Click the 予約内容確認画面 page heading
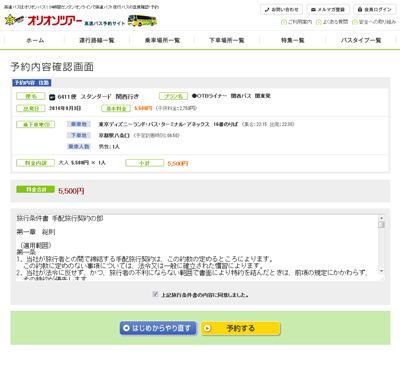This screenshot has height=366, width=400. click(x=52, y=67)
